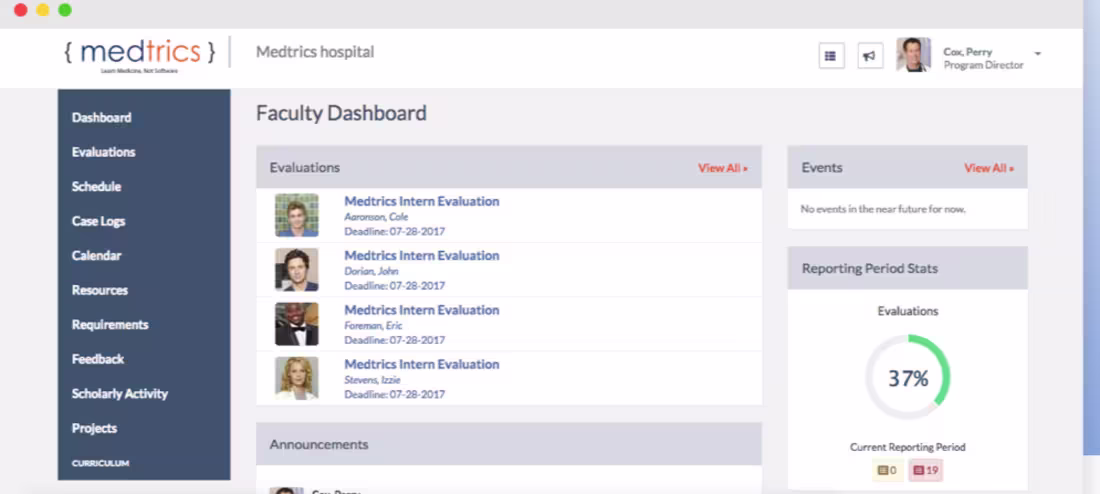The image size is (1100, 494).
Task: Click the Stevens, Izzie name text
Action: pos(375,380)
